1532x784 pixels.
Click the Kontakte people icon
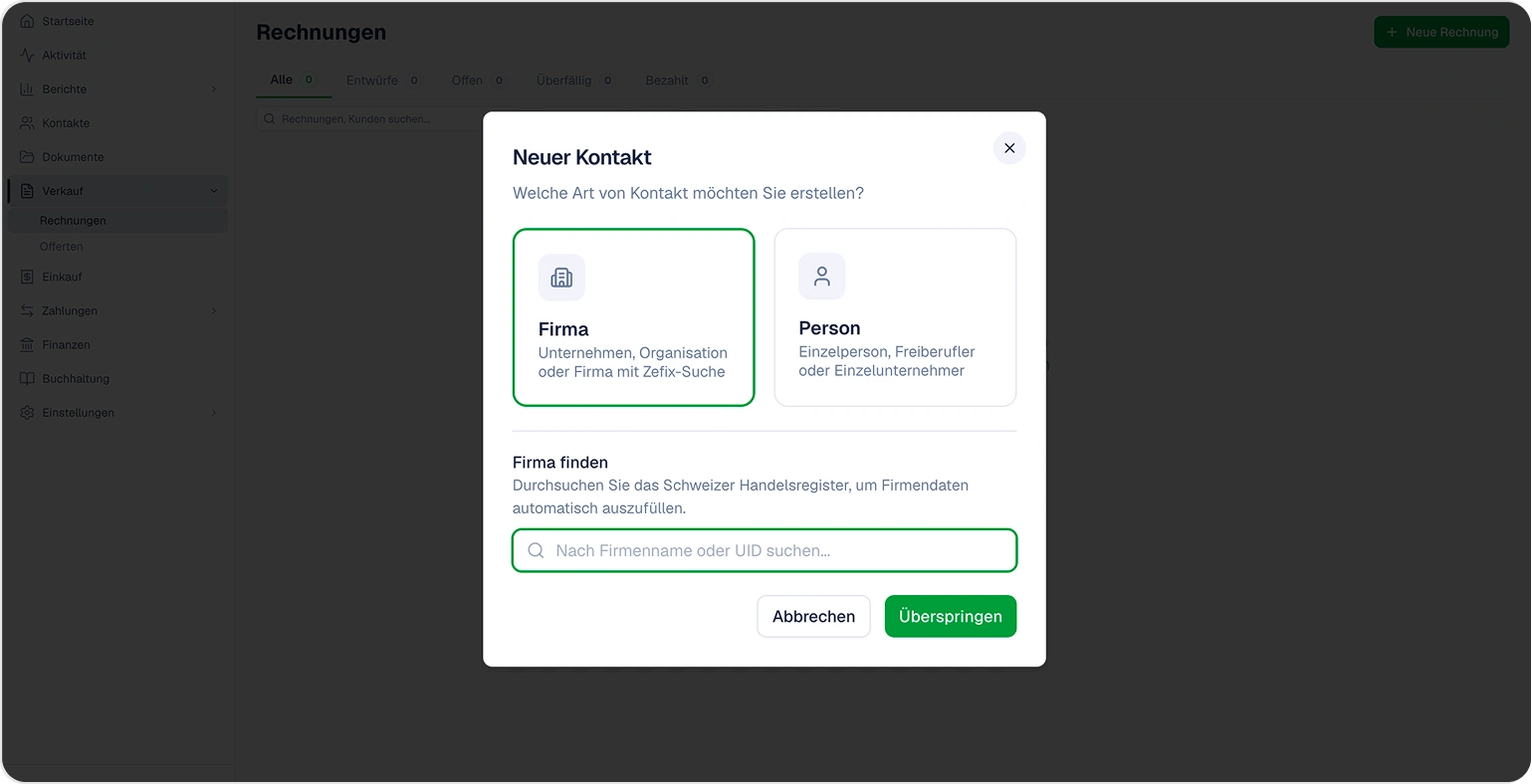tap(27, 123)
